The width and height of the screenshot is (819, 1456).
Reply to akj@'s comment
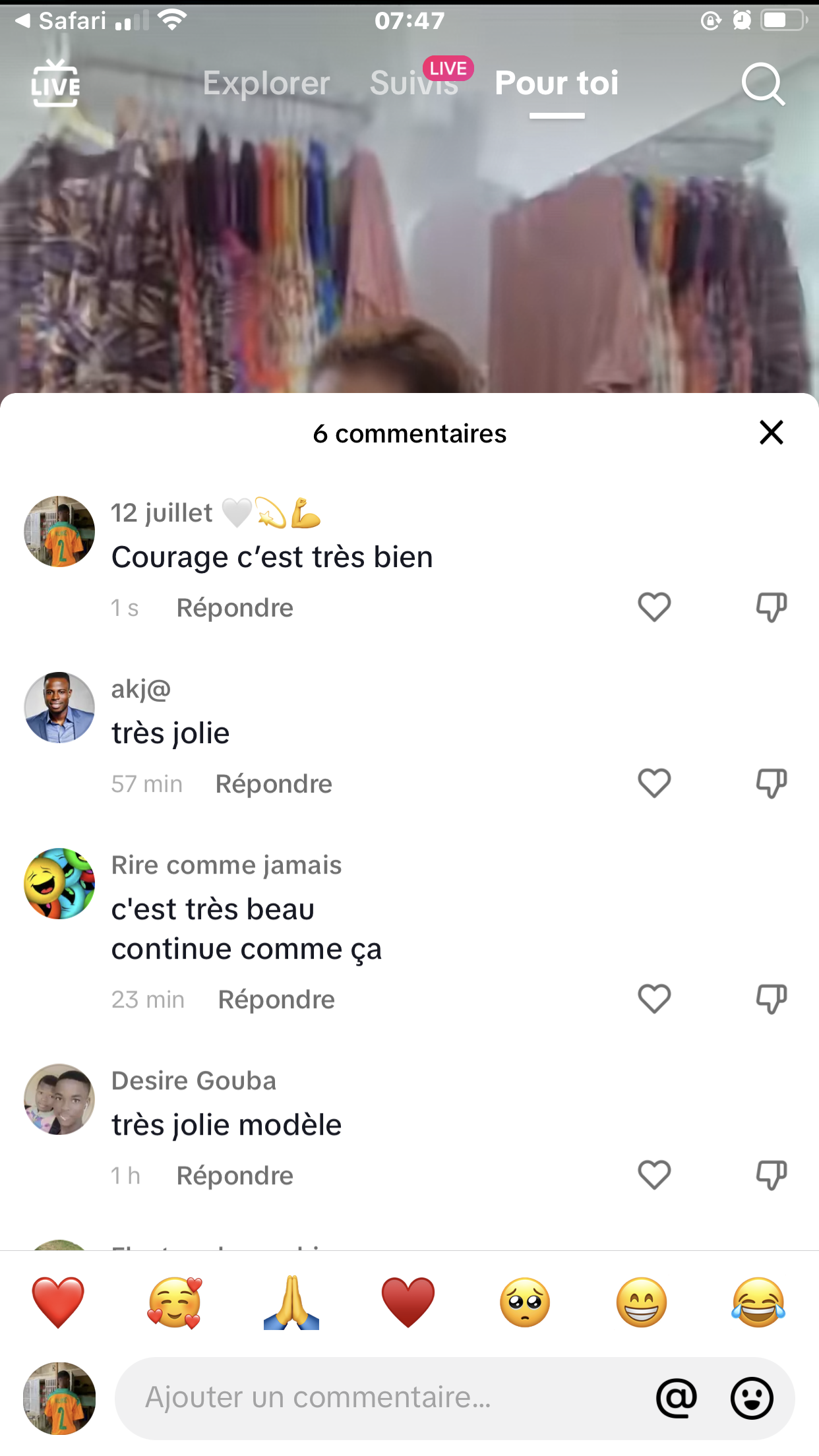pos(274,784)
